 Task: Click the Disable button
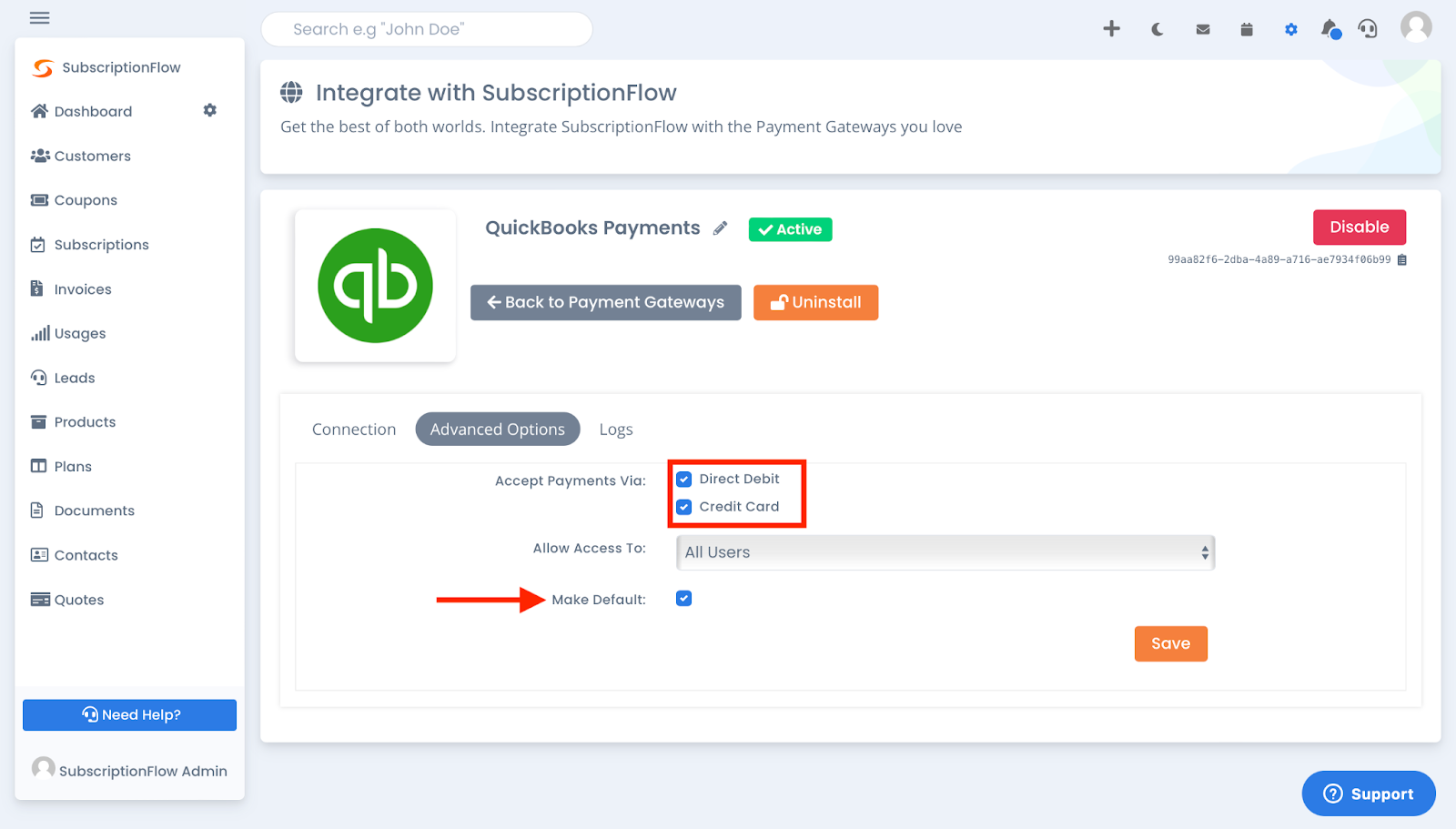[1360, 227]
